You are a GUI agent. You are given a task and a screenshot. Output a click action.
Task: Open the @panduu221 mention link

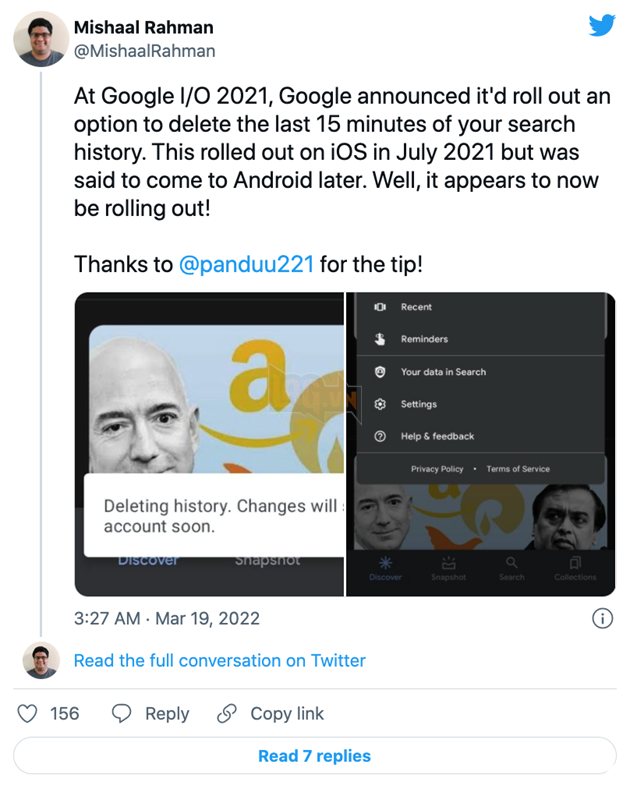(246, 265)
